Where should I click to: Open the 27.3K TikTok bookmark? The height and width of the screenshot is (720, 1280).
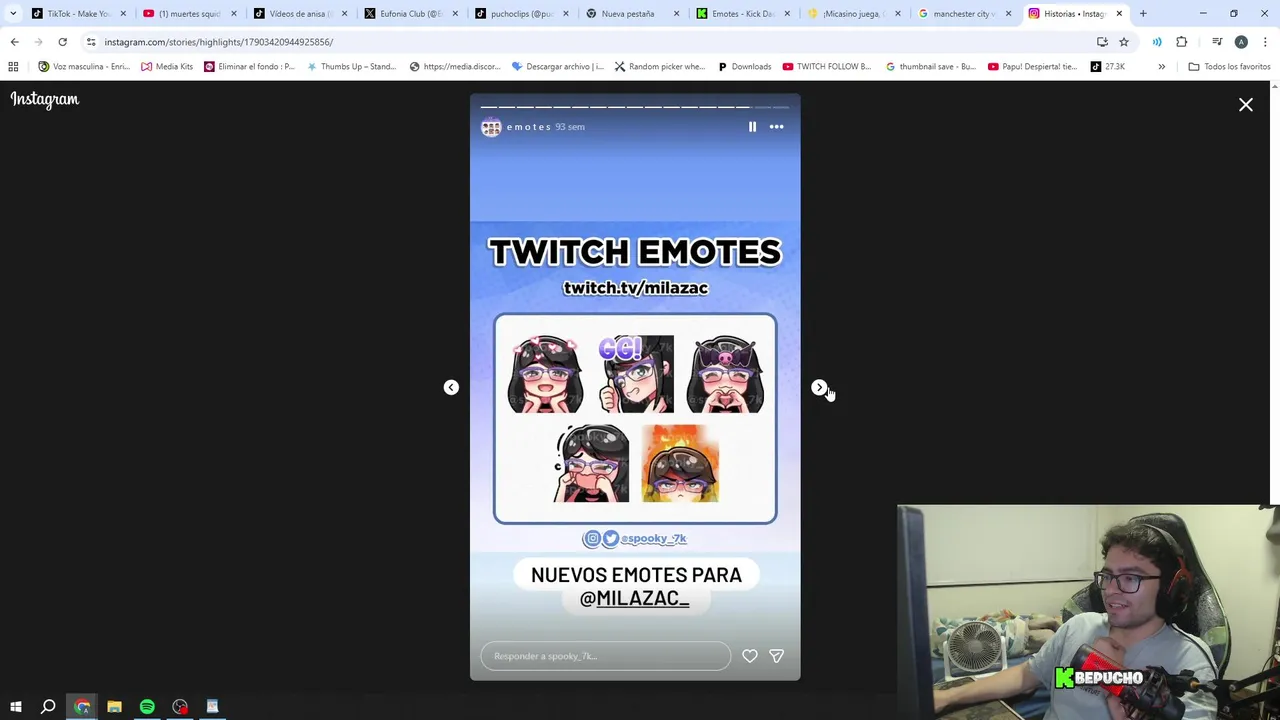[1107, 67]
